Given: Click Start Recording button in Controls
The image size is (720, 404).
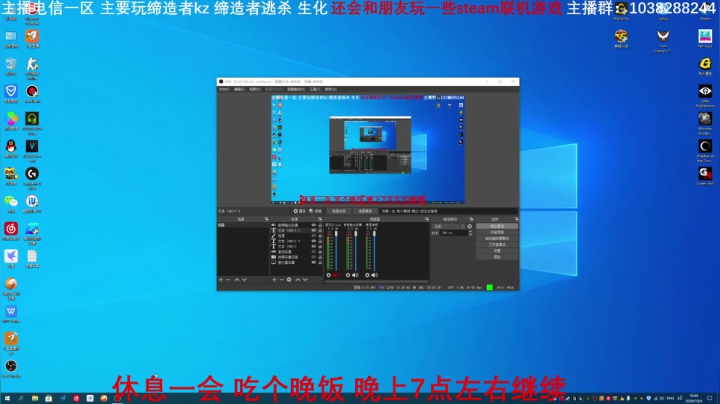Looking at the screenshot, I should pos(497,232).
